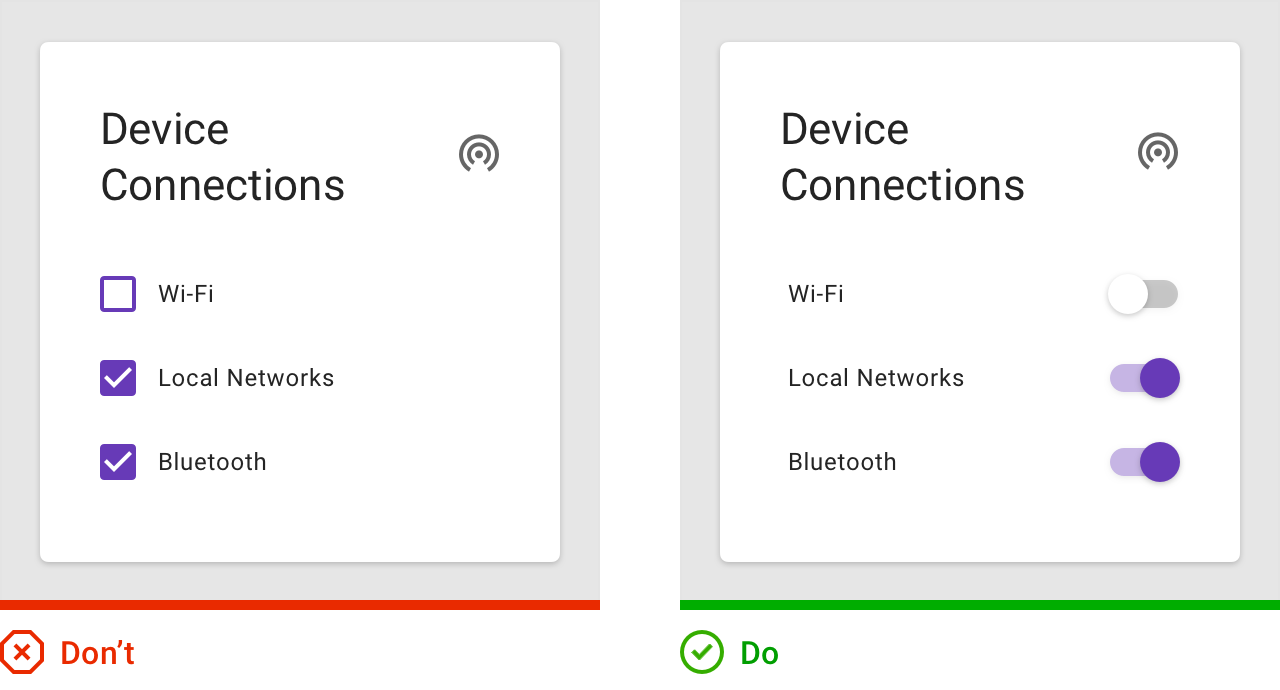This screenshot has height=690, width=1280.
Task: Select the Local Networks label beside its checkbox
Action: point(246,378)
